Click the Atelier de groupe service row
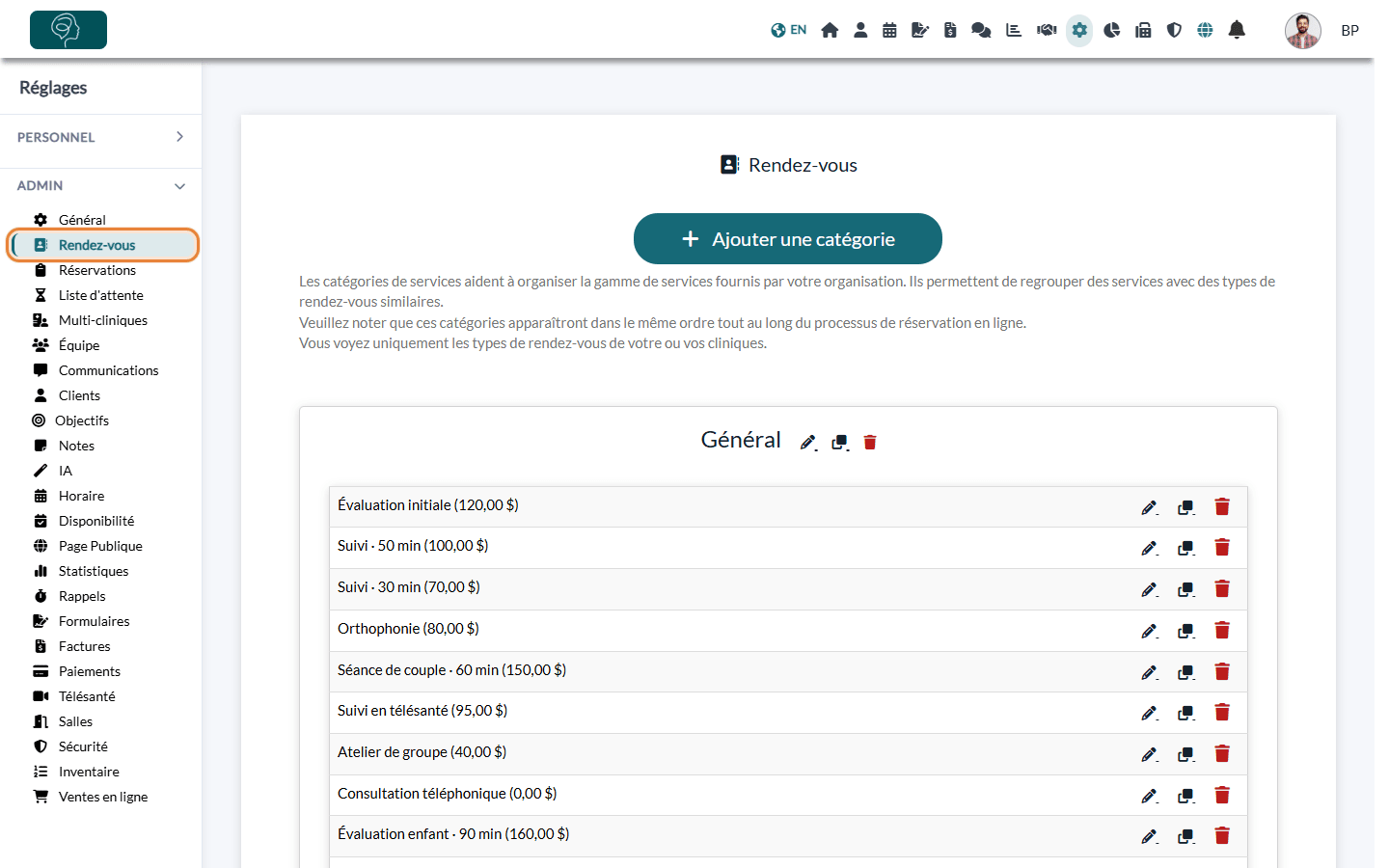Viewport: 1389px width, 868px height. (788, 753)
